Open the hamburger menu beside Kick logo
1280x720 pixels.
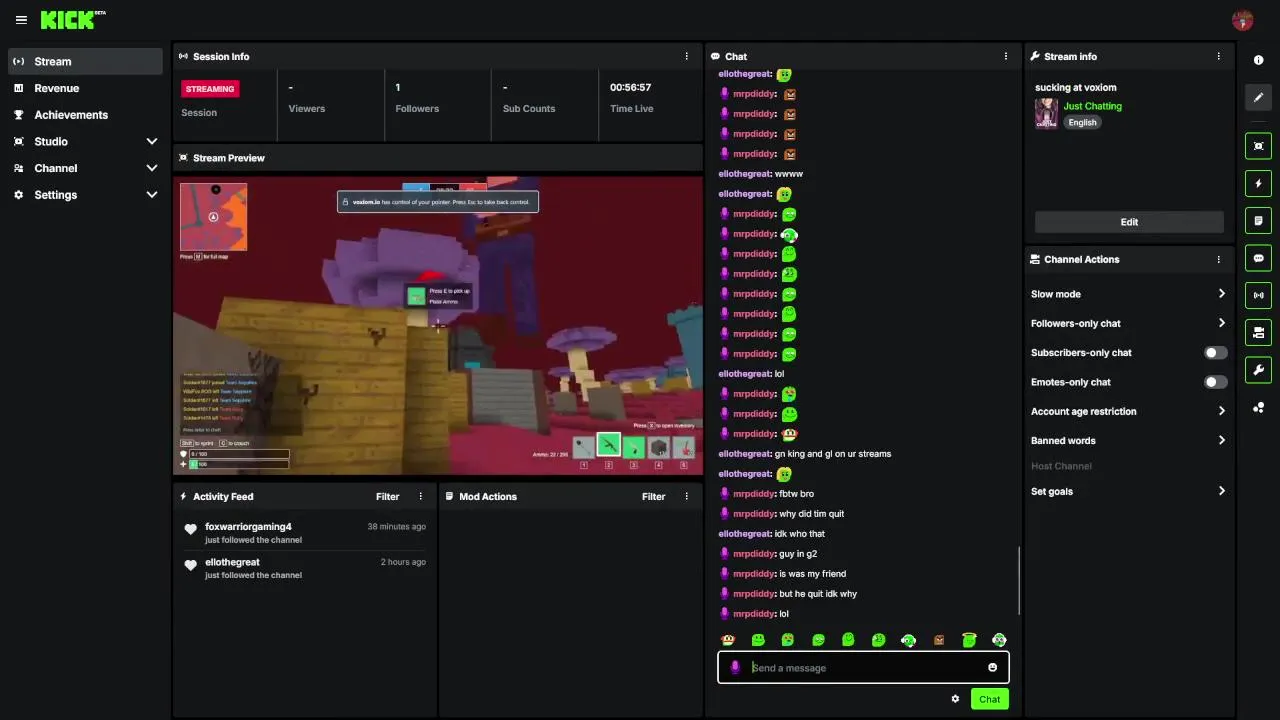pos(21,20)
